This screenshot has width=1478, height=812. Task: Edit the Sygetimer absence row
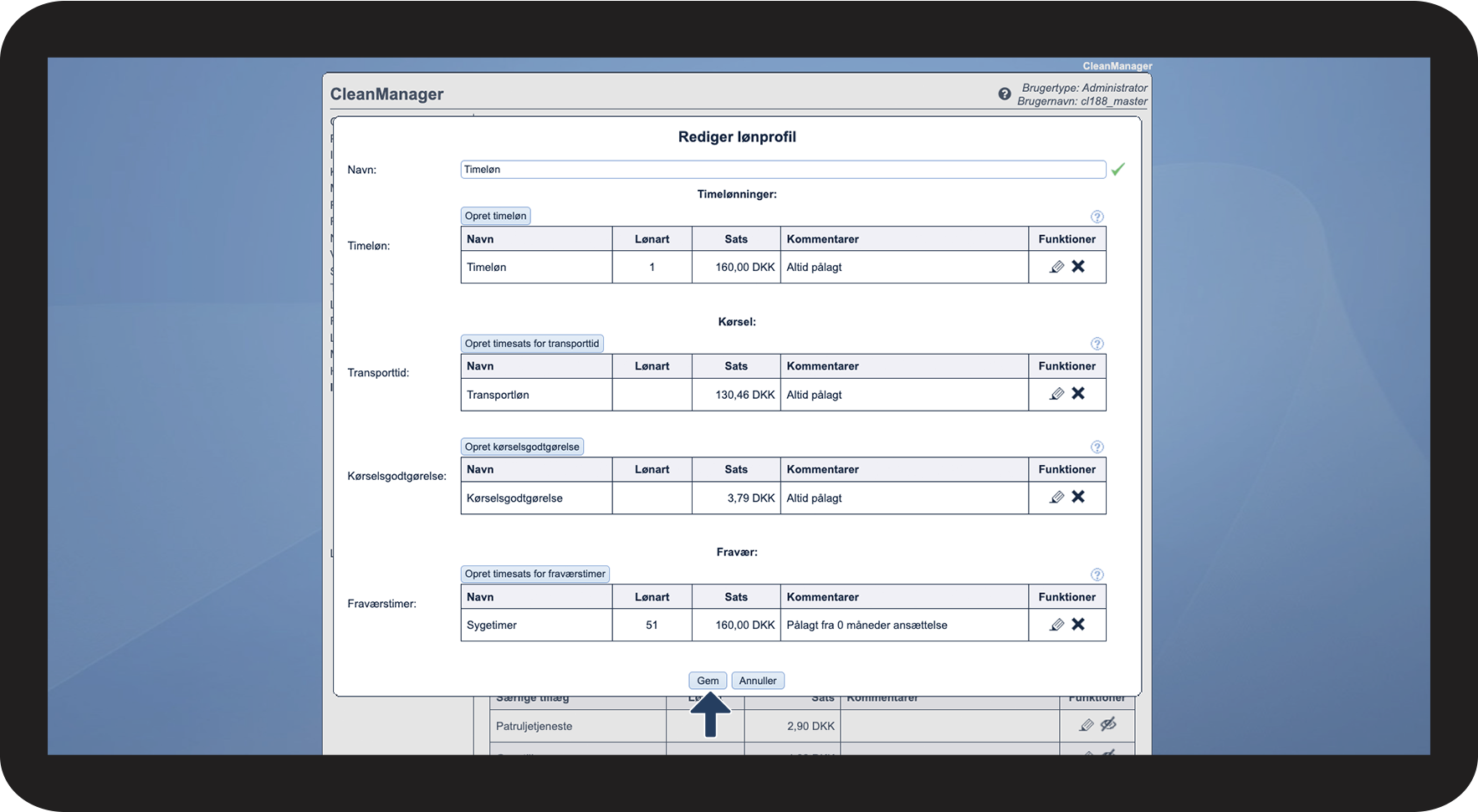[1056, 625]
